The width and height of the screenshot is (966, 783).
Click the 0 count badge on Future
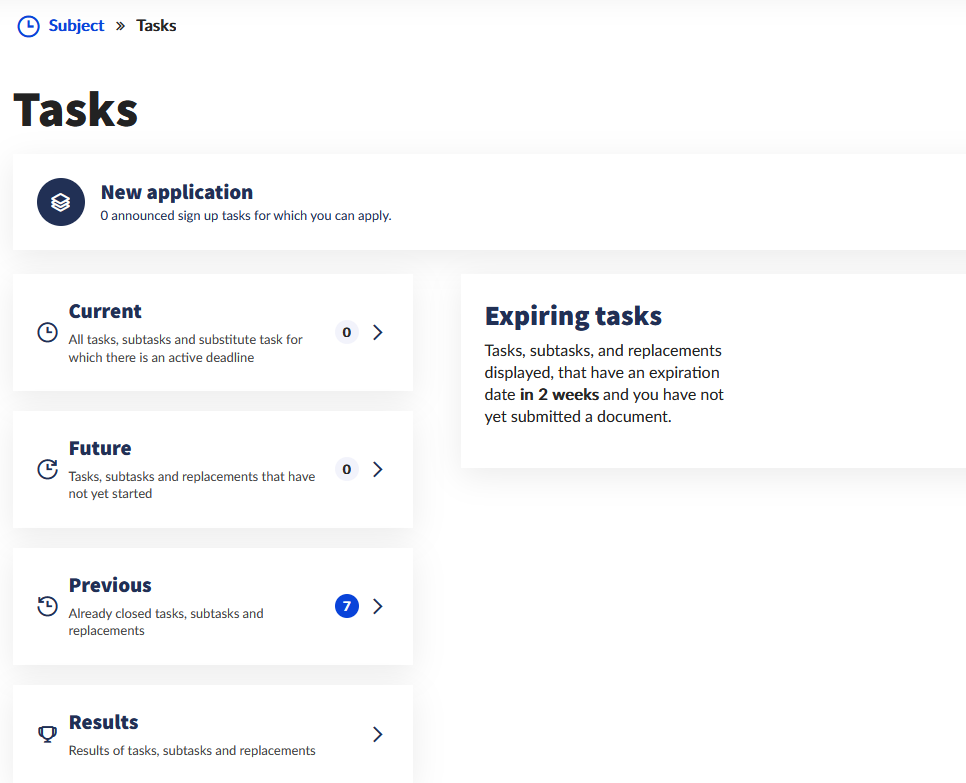pyautogui.click(x=346, y=469)
